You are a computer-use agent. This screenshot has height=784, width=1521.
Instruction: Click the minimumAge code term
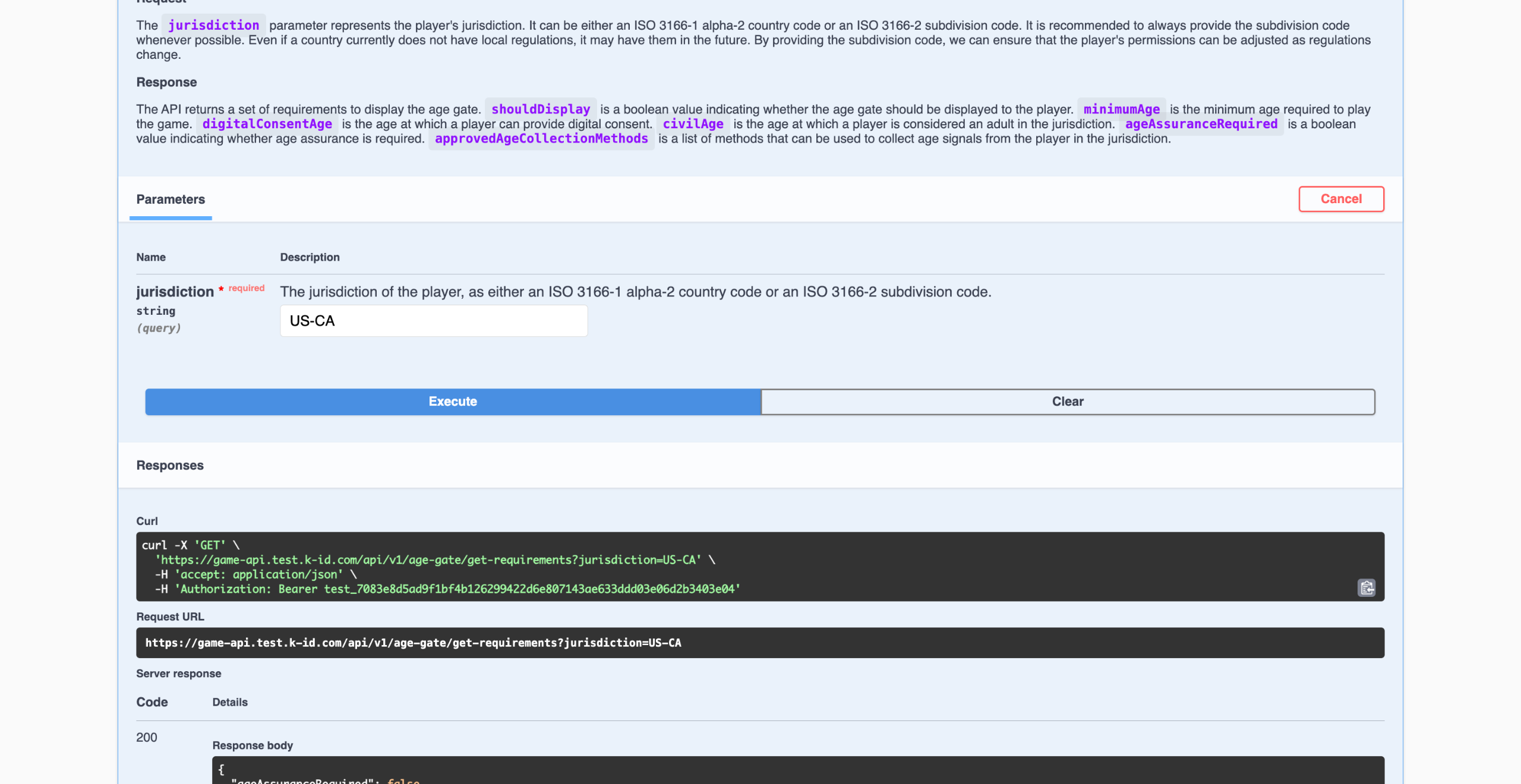tap(1121, 109)
